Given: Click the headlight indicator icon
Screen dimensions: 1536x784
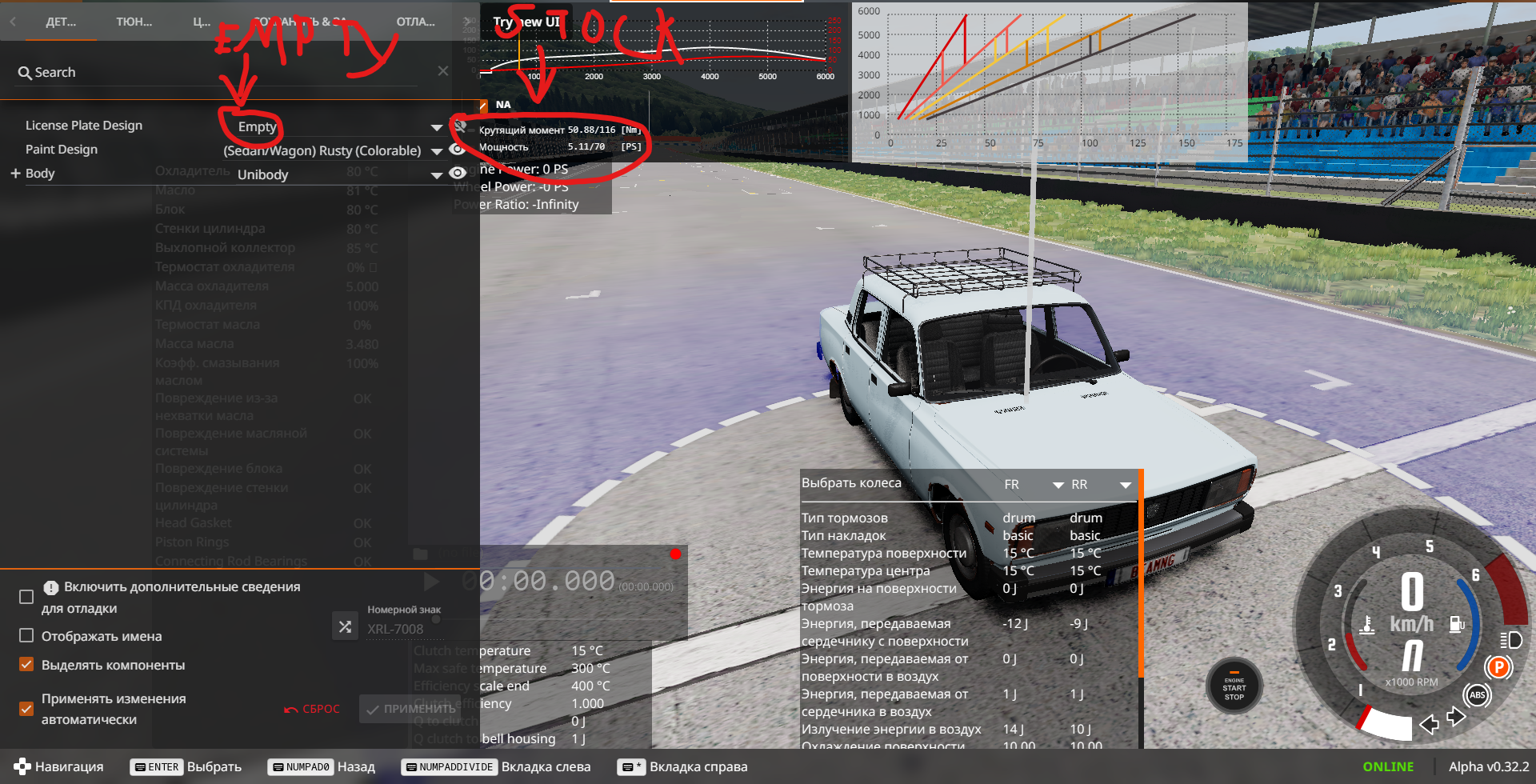Looking at the screenshot, I should [1510, 640].
